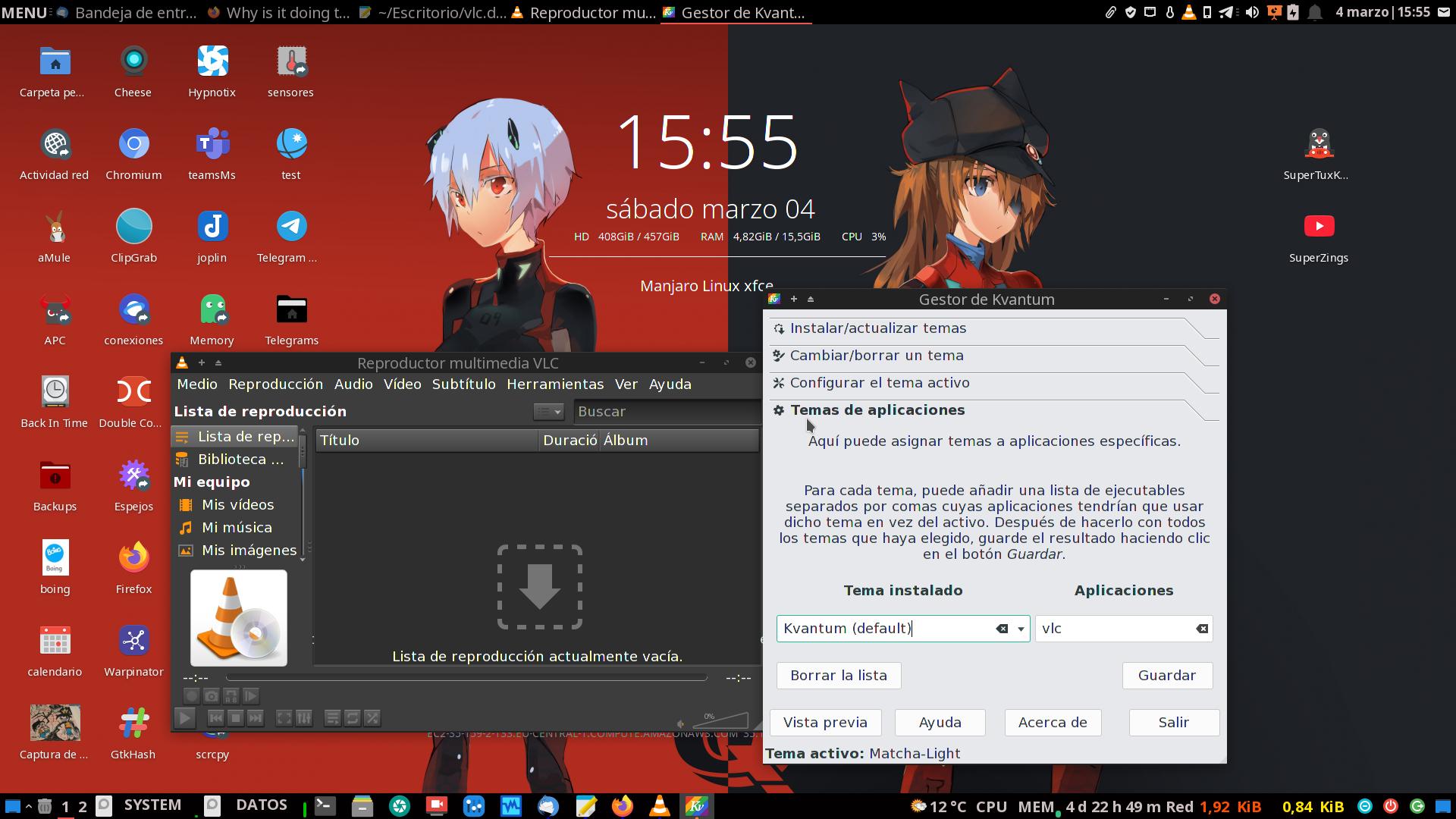Open the 'Tema instalado' combo dropdown arrow
This screenshot has height=819, width=1456.
click(1021, 629)
